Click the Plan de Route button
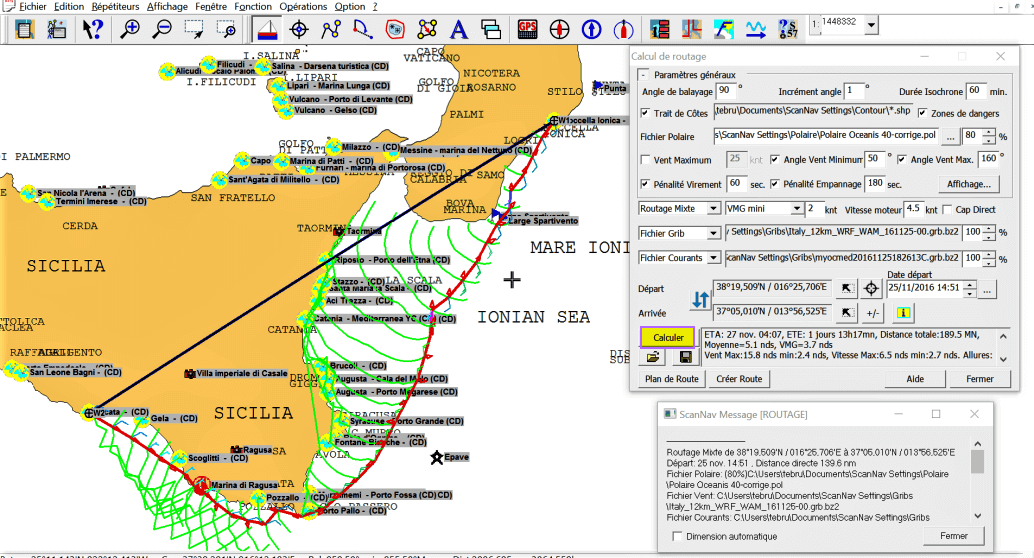 [x=671, y=379]
